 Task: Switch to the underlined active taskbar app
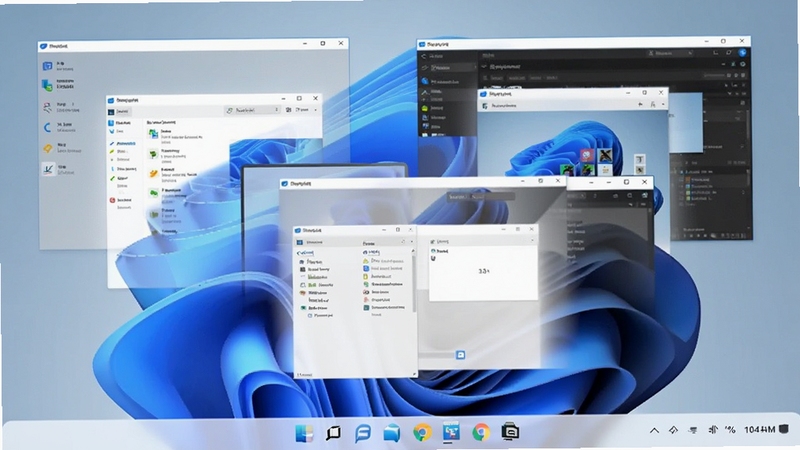pyautogui.click(x=451, y=432)
